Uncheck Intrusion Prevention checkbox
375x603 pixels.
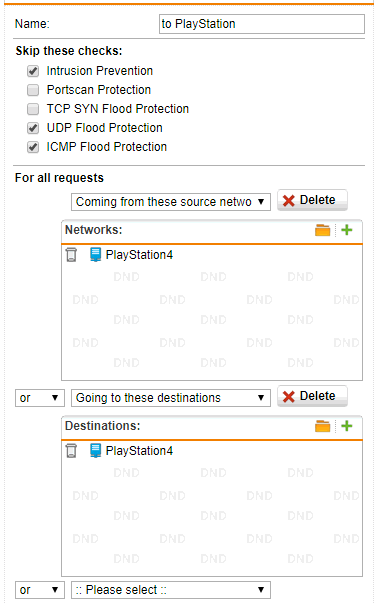pos(33,71)
